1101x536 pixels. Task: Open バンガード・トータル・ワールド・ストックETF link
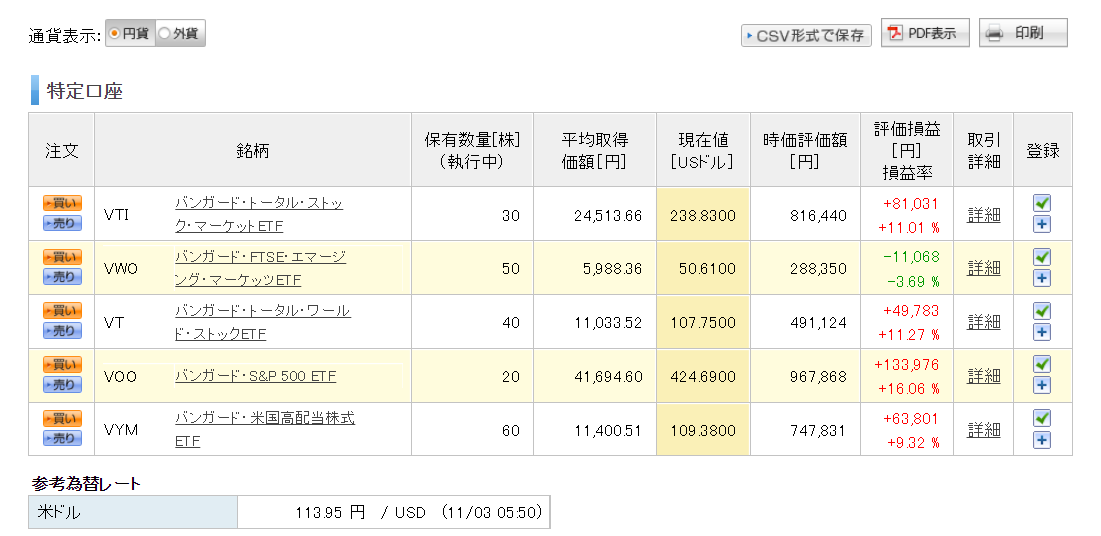263,322
